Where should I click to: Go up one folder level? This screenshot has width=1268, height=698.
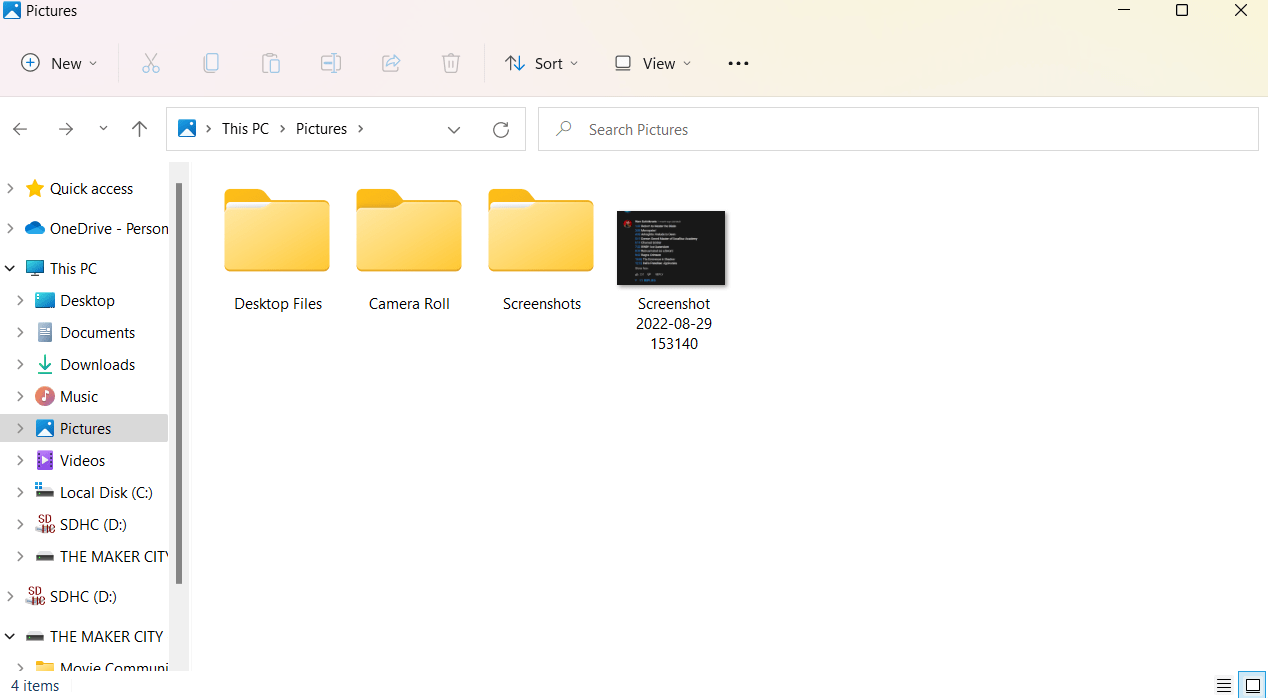click(140, 129)
